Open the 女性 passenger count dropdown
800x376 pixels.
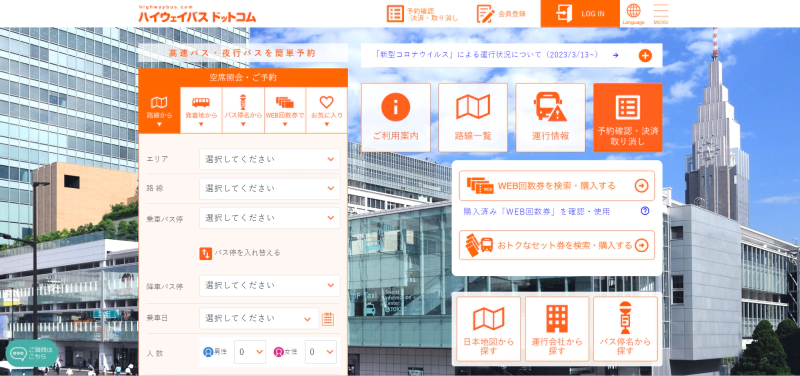click(321, 352)
